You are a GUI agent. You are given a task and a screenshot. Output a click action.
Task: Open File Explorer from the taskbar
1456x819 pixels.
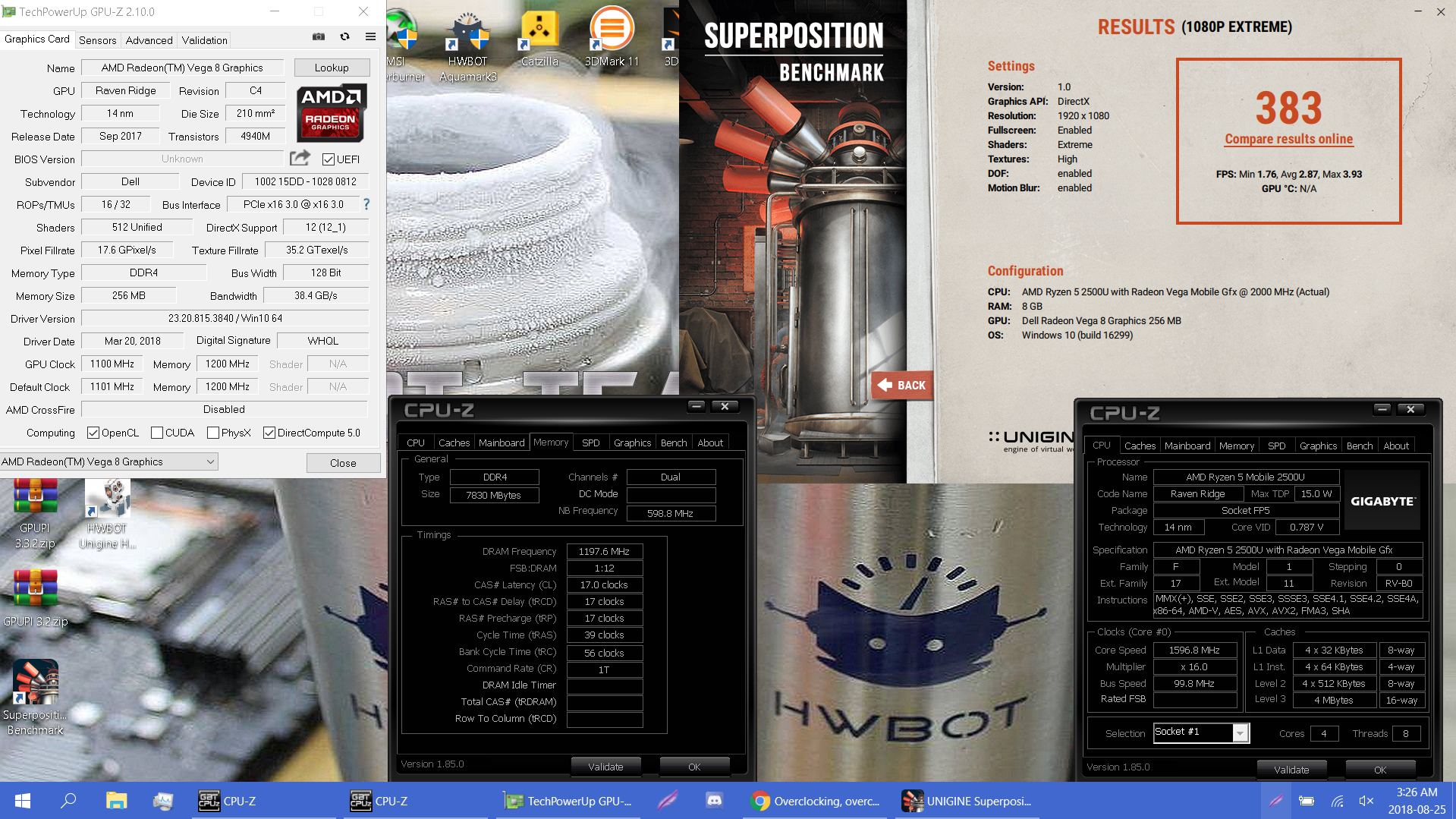(x=116, y=801)
